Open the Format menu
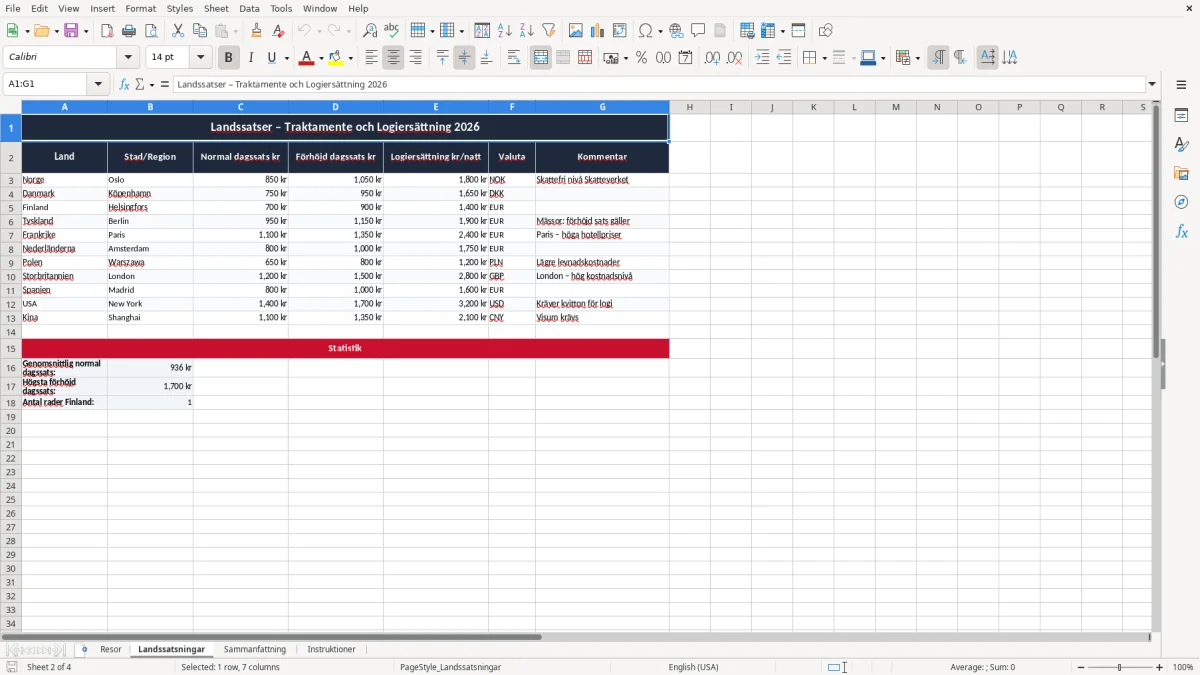The height and width of the screenshot is (675, 1200). click(141, 8)
